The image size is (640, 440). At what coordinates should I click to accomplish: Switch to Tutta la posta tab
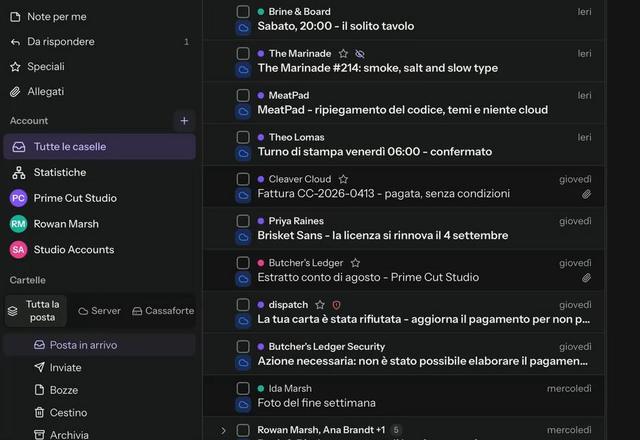(x=36, y=311)
